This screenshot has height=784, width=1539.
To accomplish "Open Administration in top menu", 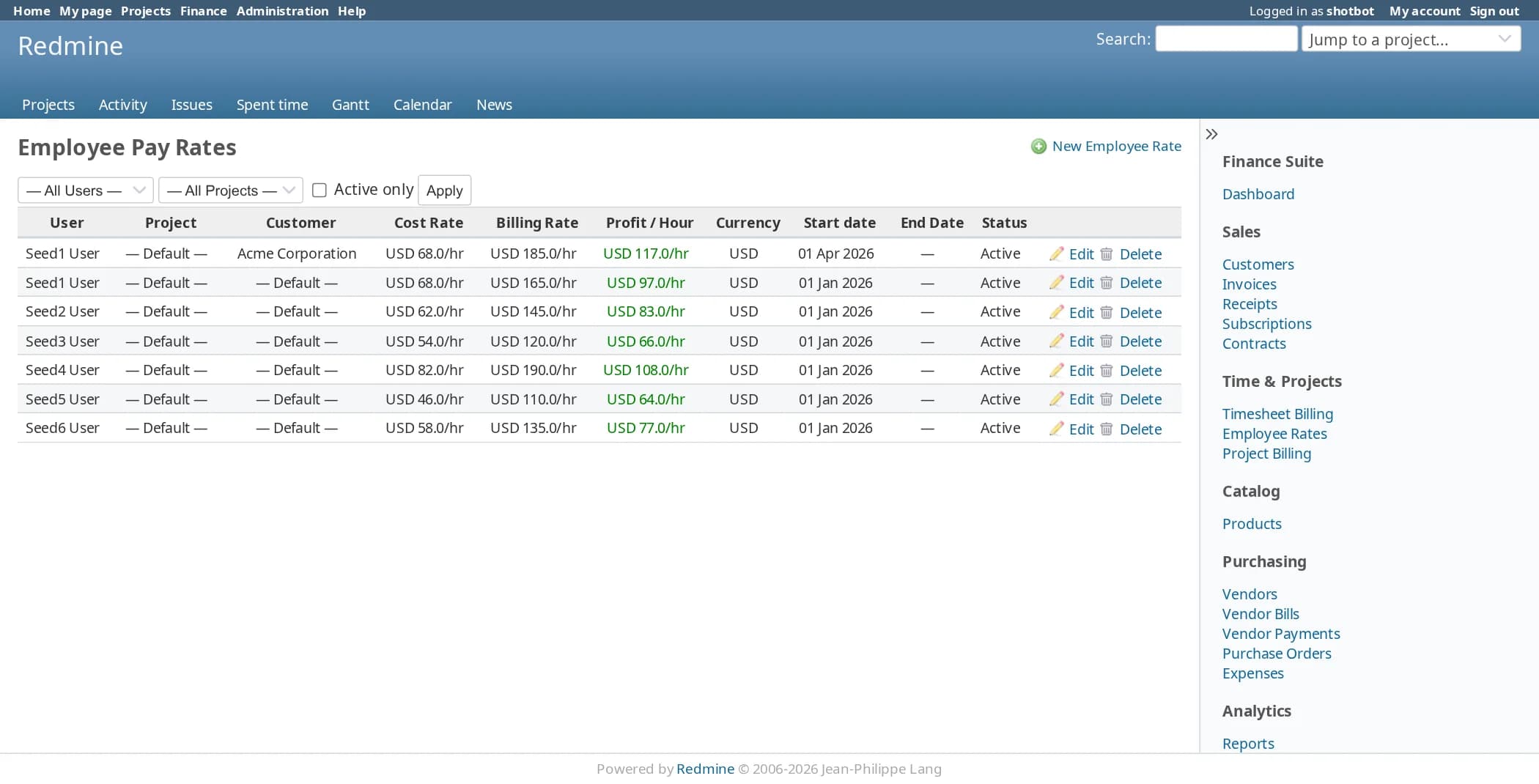I will click(x=282, y=11).
